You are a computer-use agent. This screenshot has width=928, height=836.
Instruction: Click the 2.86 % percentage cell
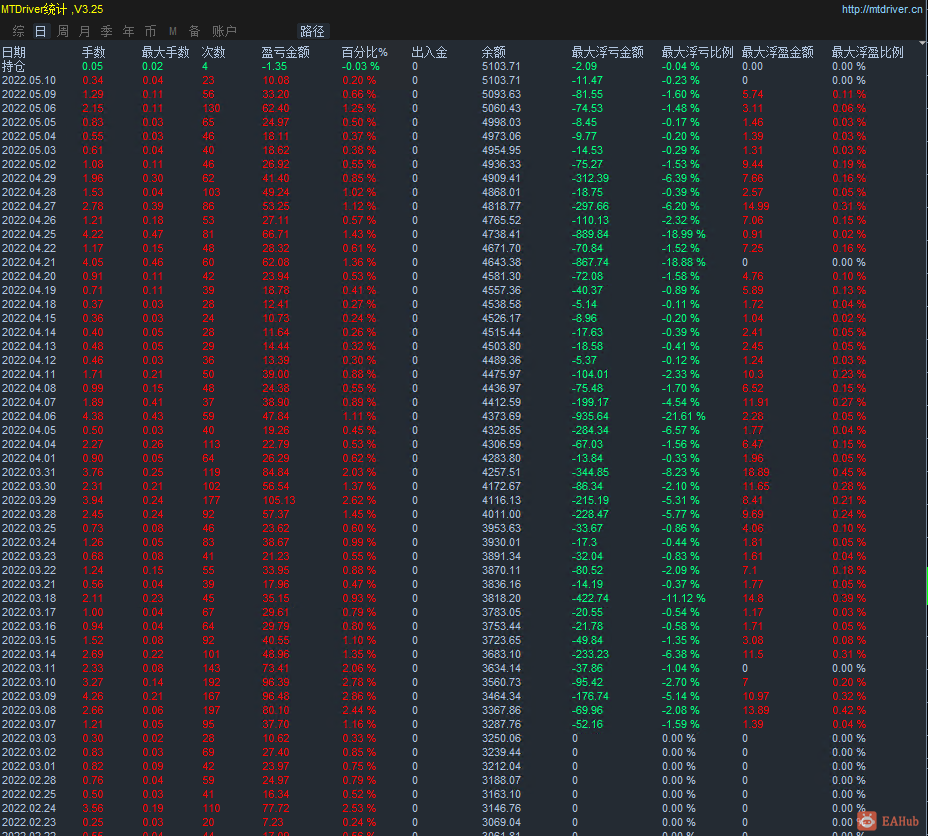tap(359, 696)
